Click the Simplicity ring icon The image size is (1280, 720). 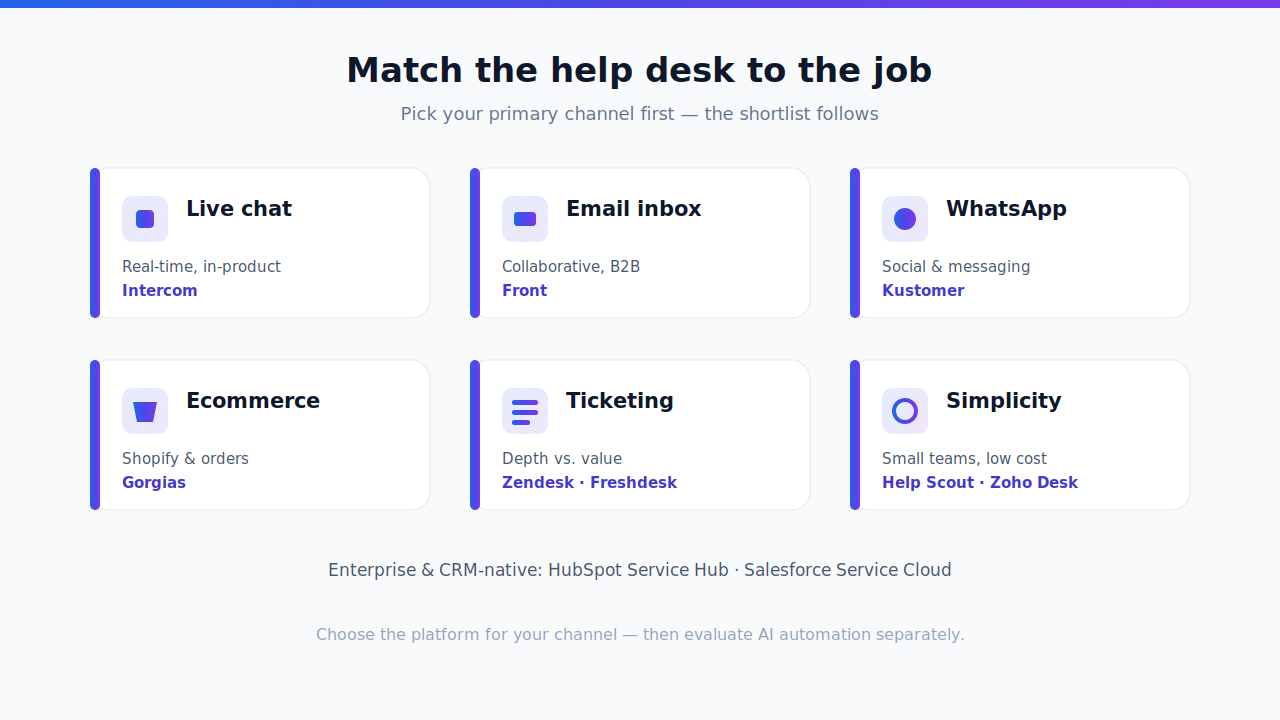pyautogui.click(x=905, y=411)
